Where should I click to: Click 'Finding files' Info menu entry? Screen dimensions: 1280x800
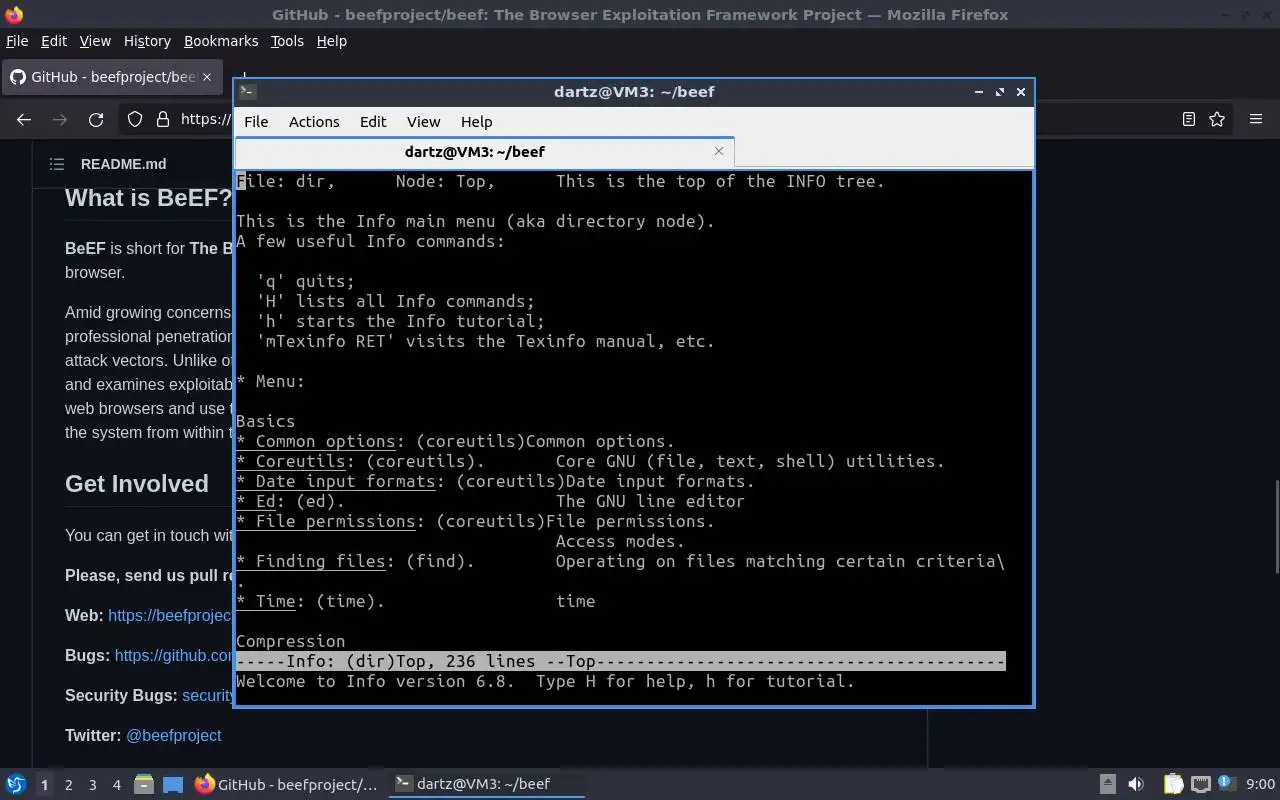[320, 561]
